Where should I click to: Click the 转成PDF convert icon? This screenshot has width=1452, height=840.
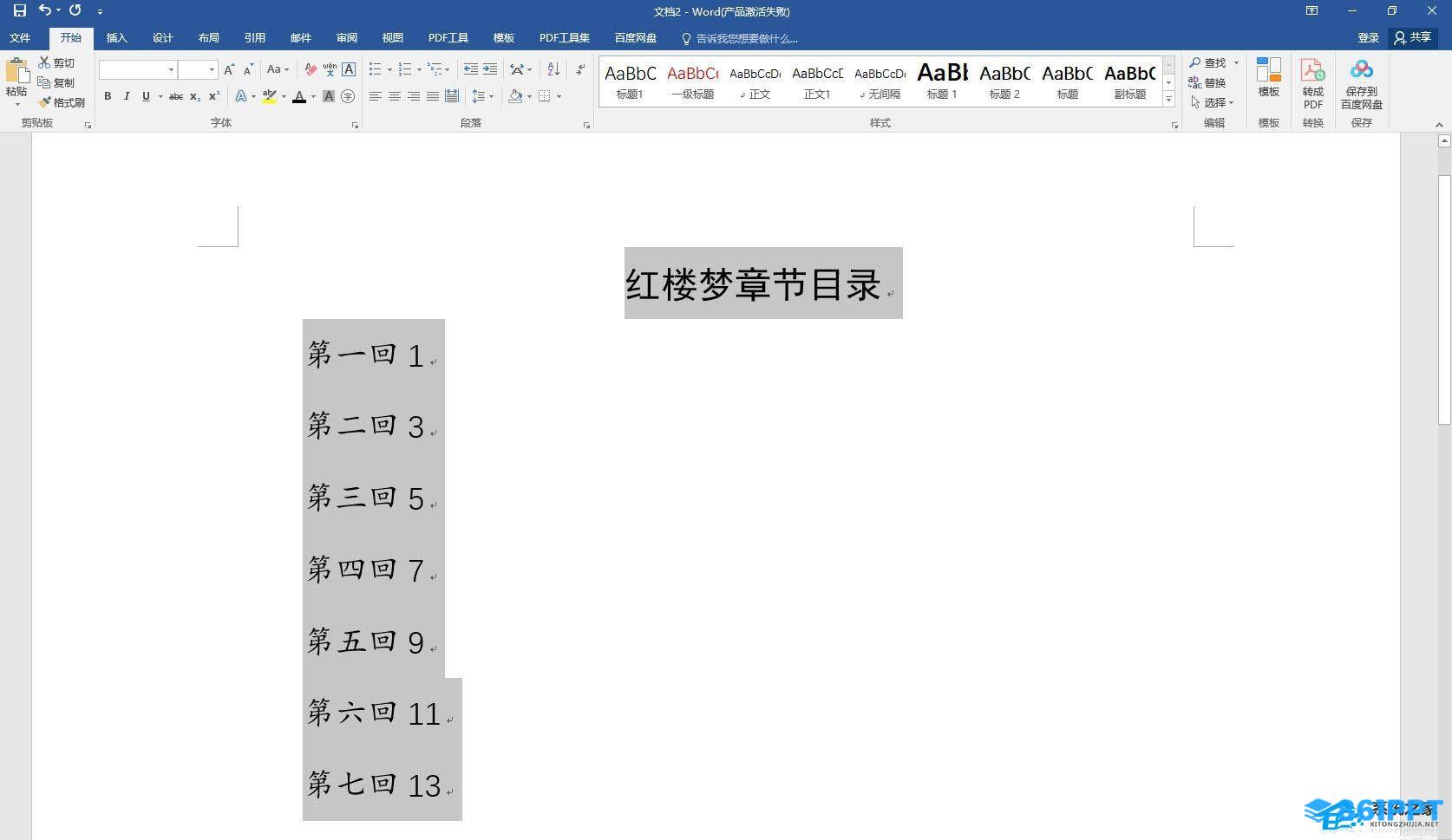[1312, 83]
